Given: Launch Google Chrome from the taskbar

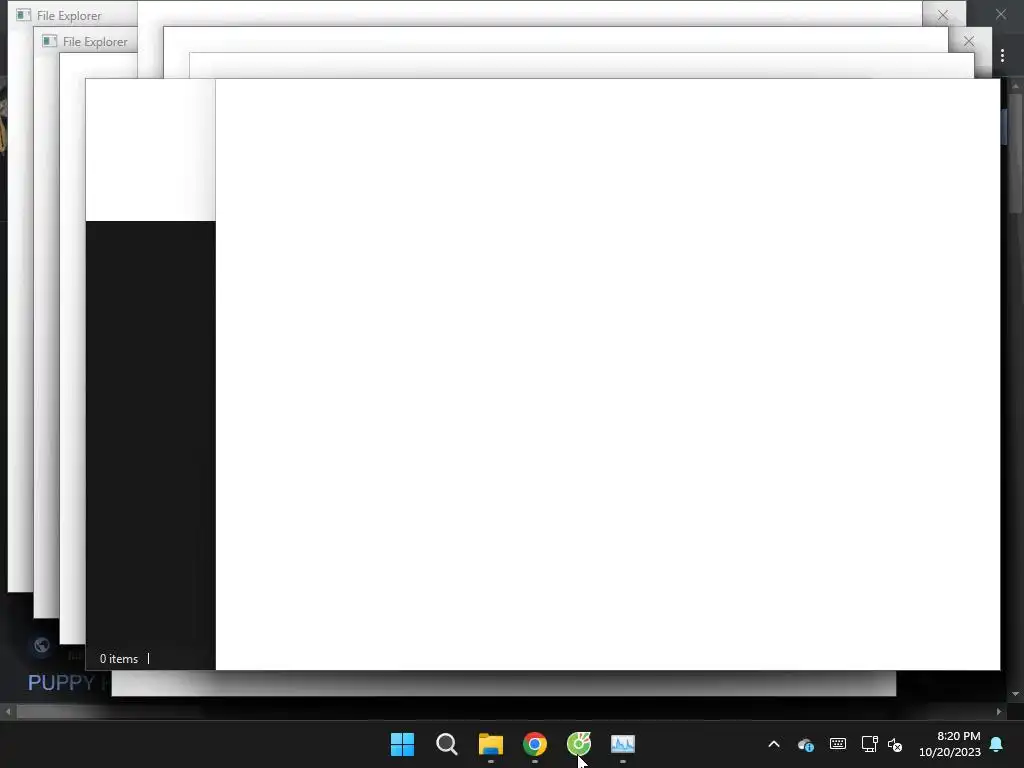Looking at the screenshot, I should (x=535, y=744).
